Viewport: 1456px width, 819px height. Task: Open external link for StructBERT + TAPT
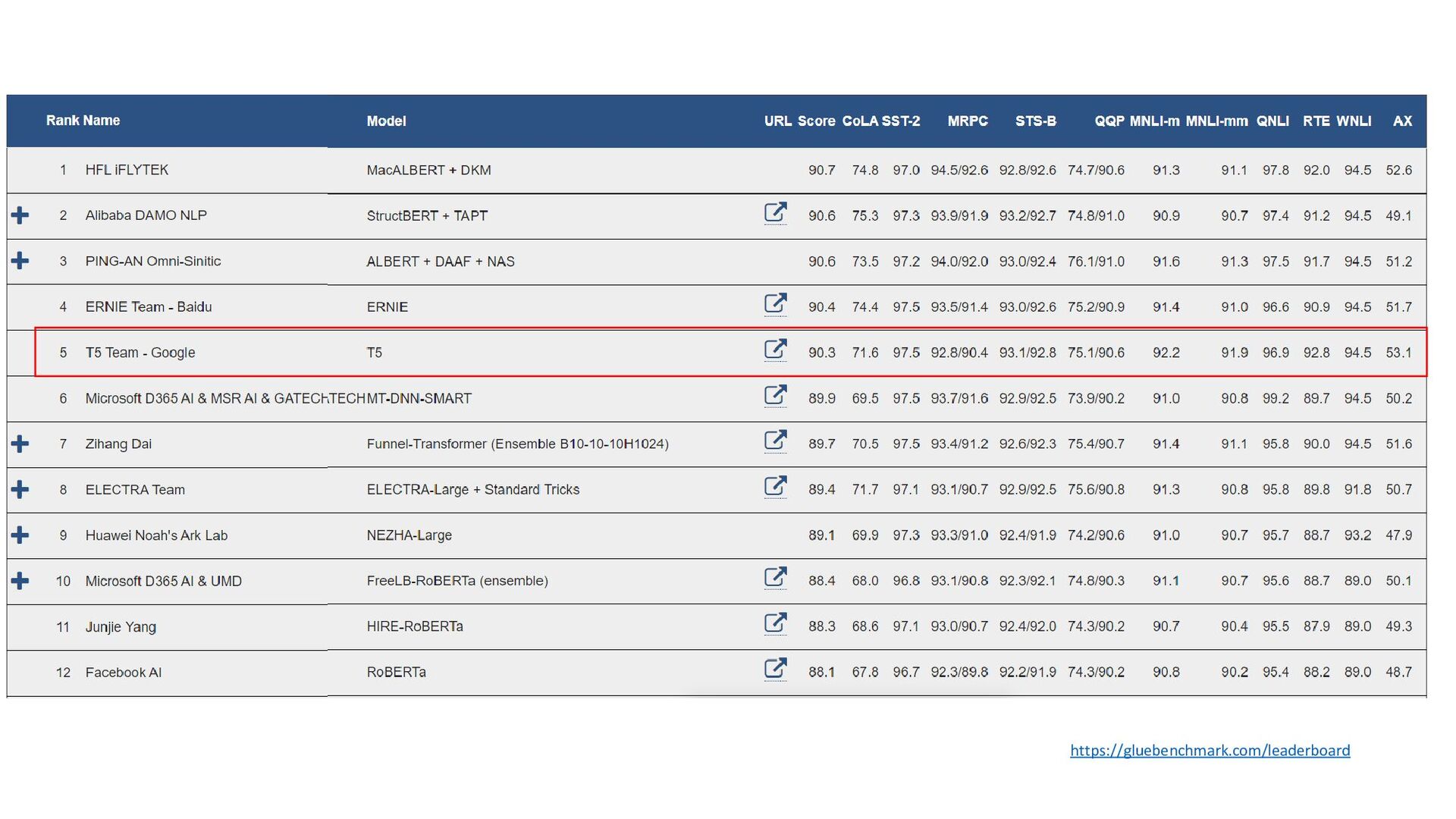pos(775,213)
